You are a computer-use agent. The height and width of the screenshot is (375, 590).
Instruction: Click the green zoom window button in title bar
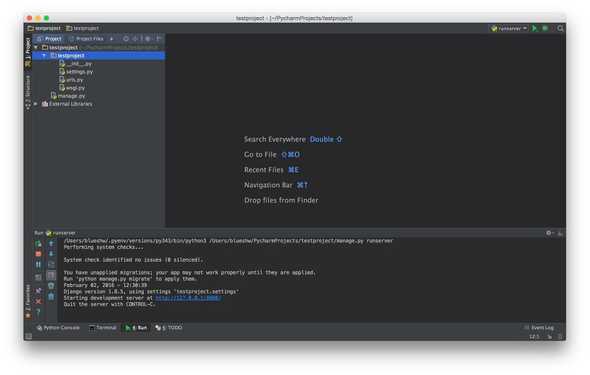46,18
